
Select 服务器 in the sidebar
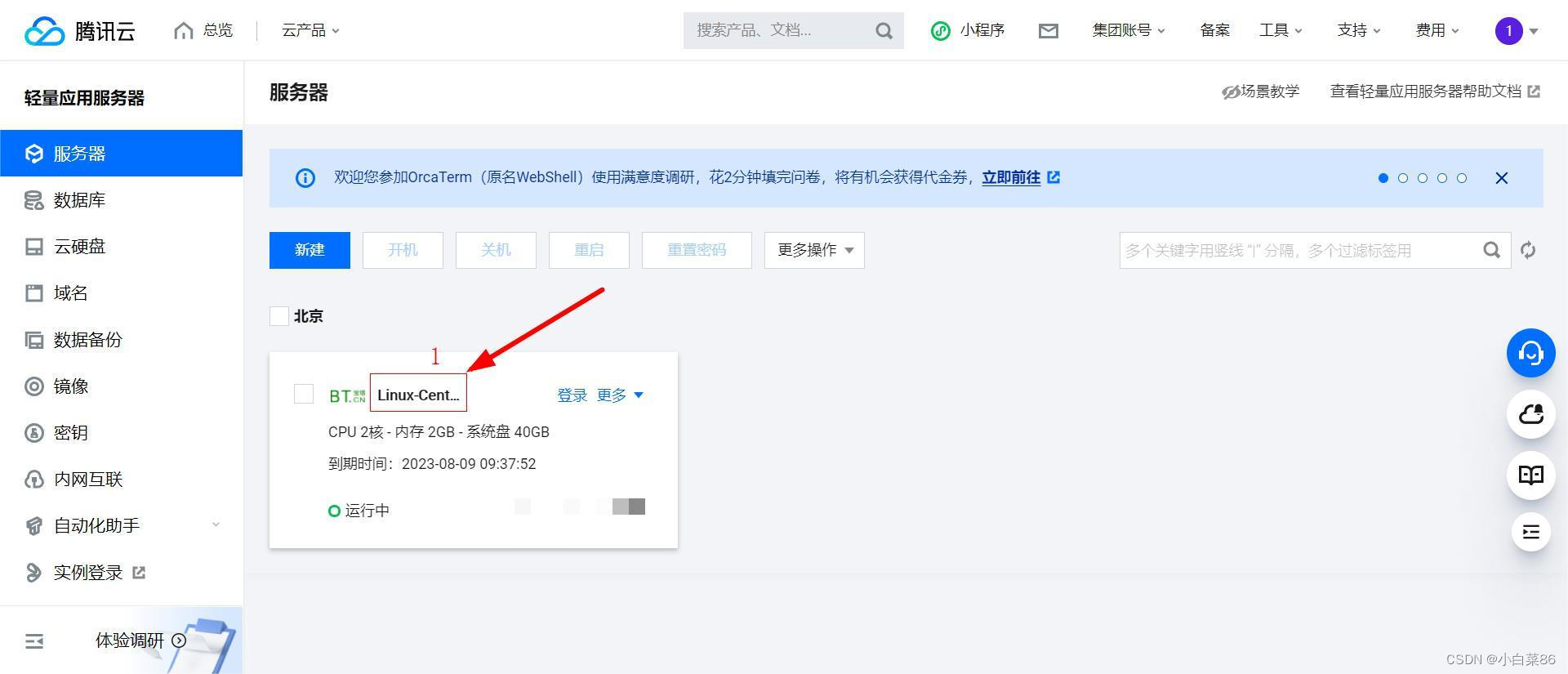[121, 153]
